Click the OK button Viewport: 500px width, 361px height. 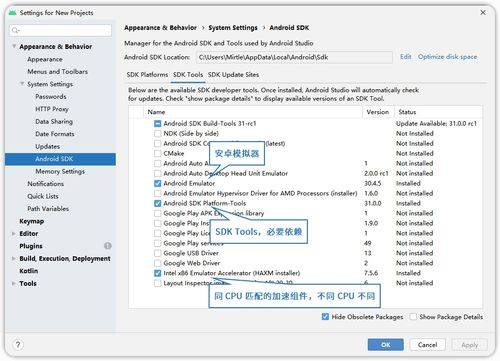(x=385, y=345)
